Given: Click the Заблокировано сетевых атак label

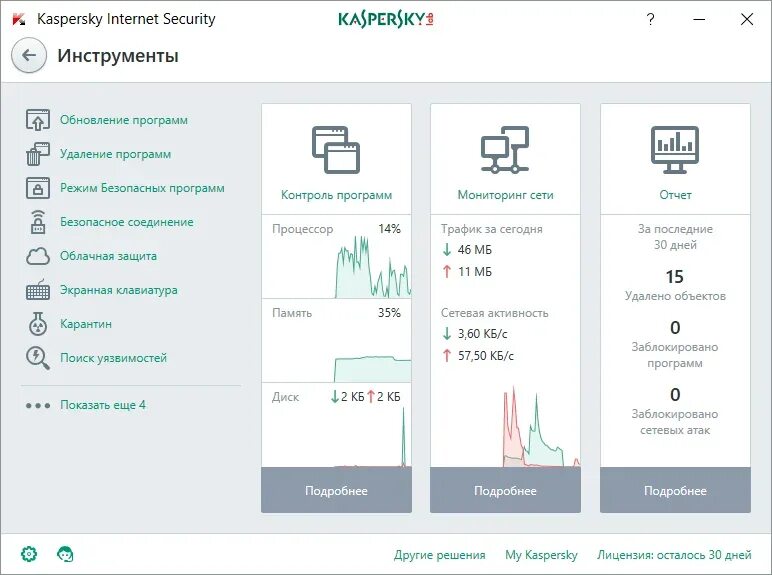Looking at the screenshot, I should 675,422.
